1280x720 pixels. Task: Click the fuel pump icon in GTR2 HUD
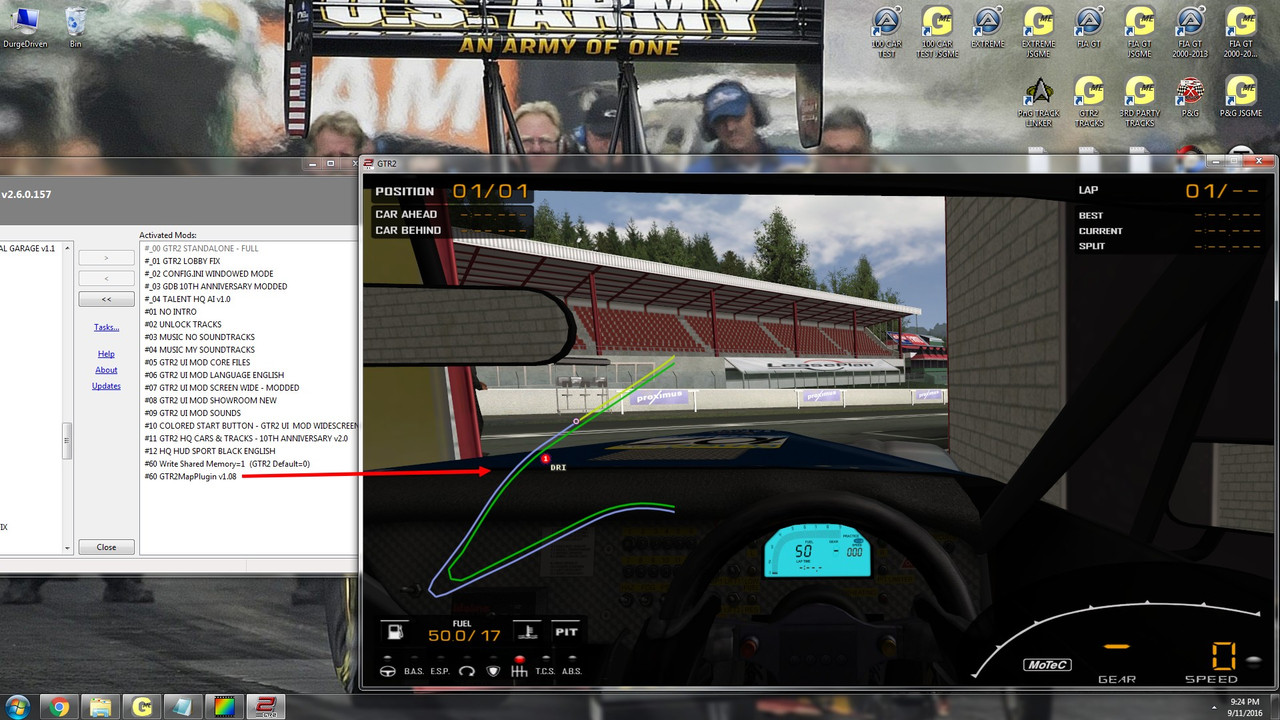[396, 632]
